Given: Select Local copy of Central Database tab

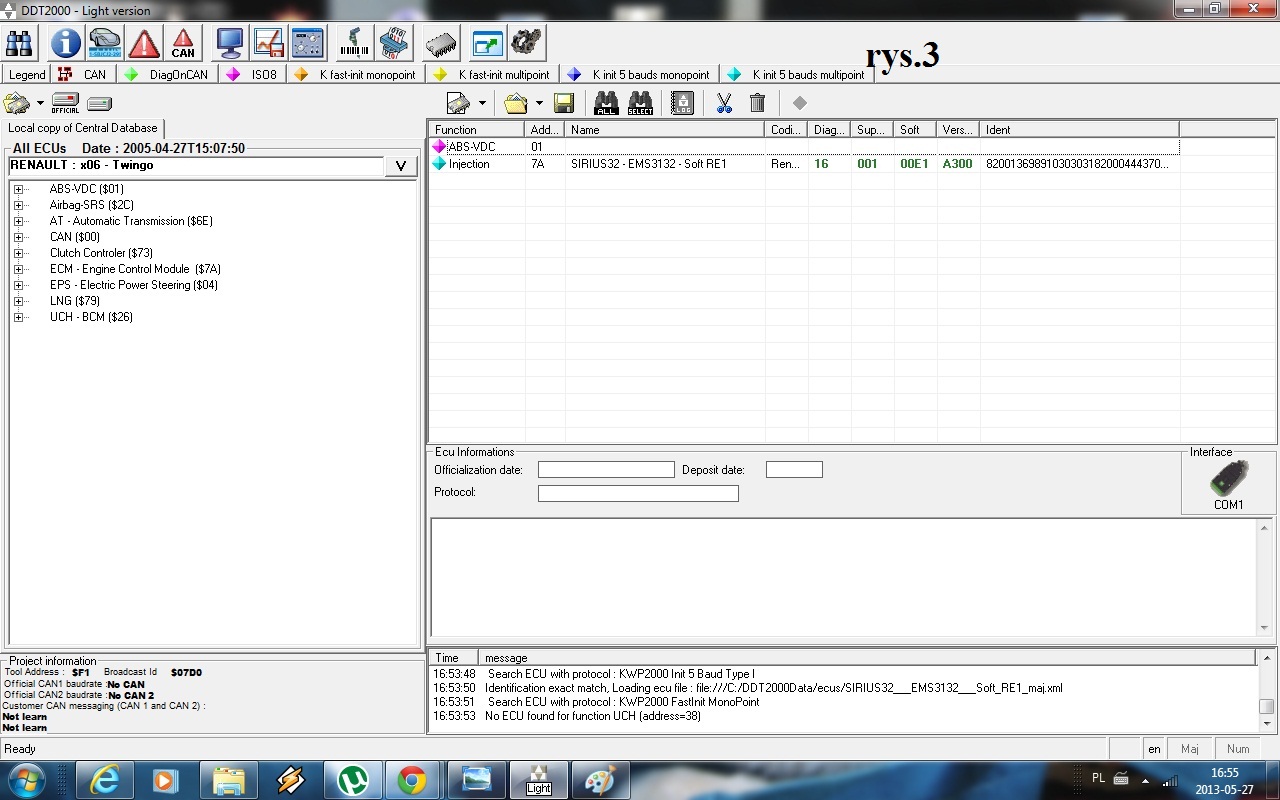Looking at the screenshot, I should (x=83, y=128).
